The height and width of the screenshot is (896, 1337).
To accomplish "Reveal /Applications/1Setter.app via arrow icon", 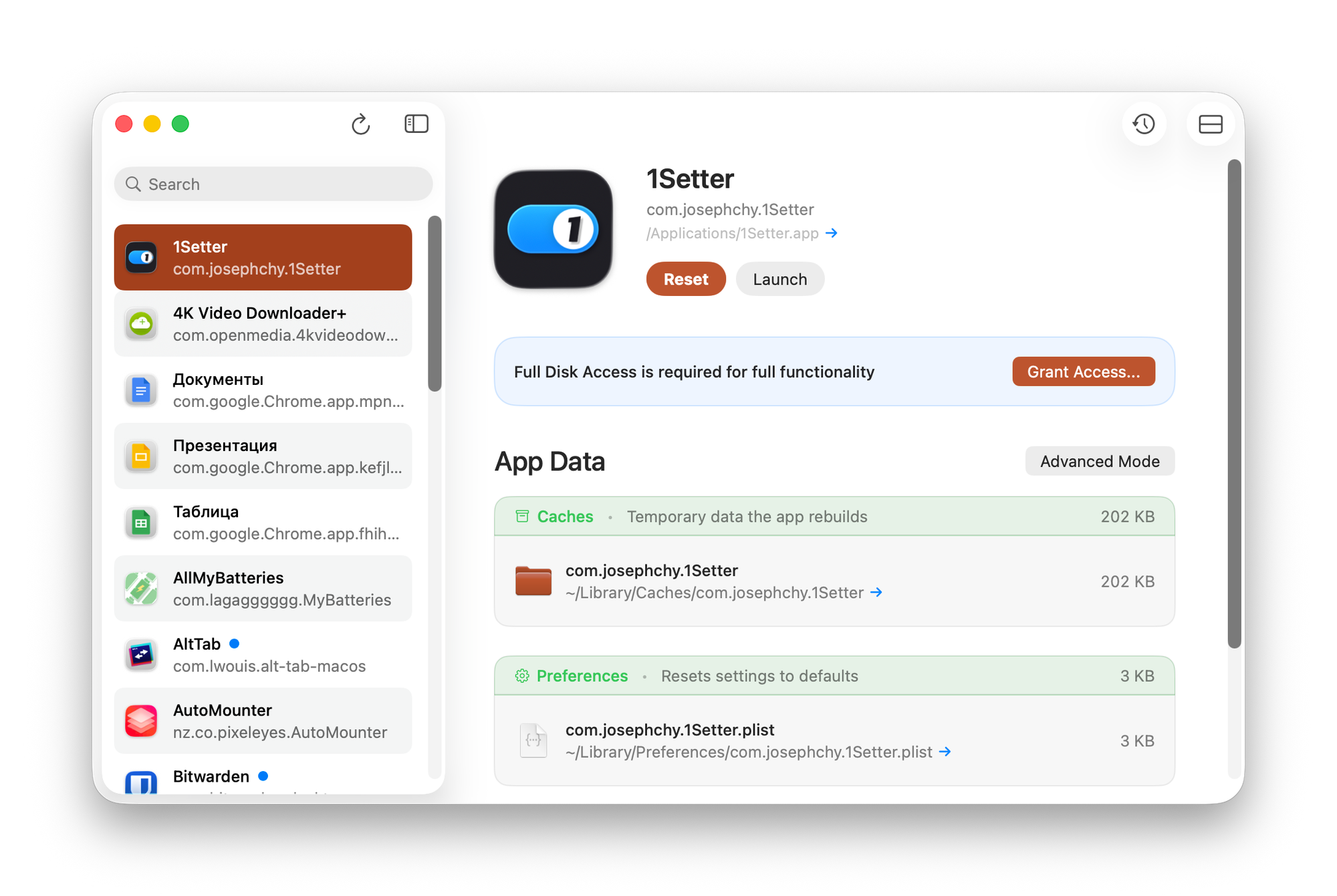I will (x=832, y=233).
